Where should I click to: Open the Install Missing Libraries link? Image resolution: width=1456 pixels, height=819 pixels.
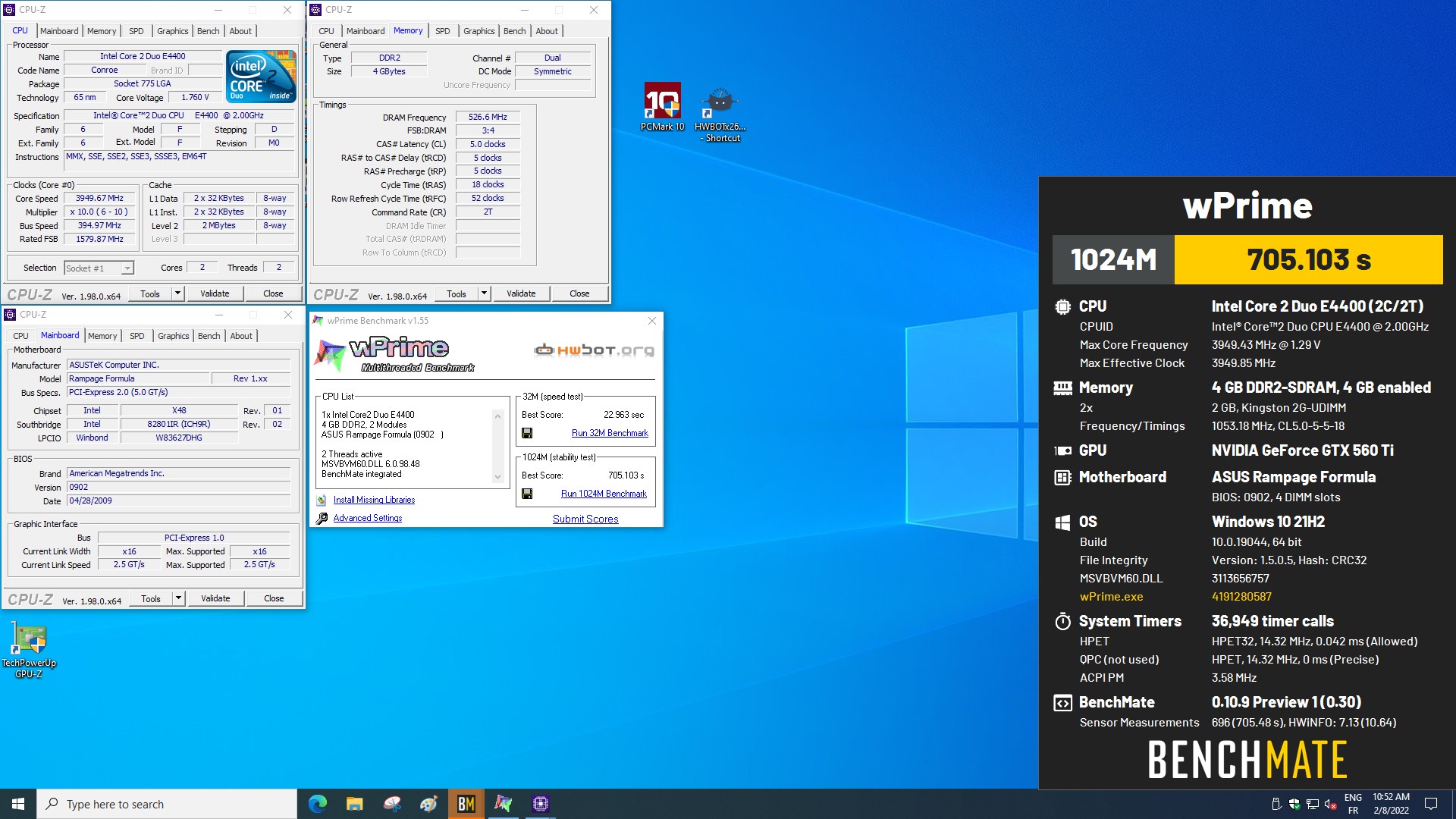(374, 500)
